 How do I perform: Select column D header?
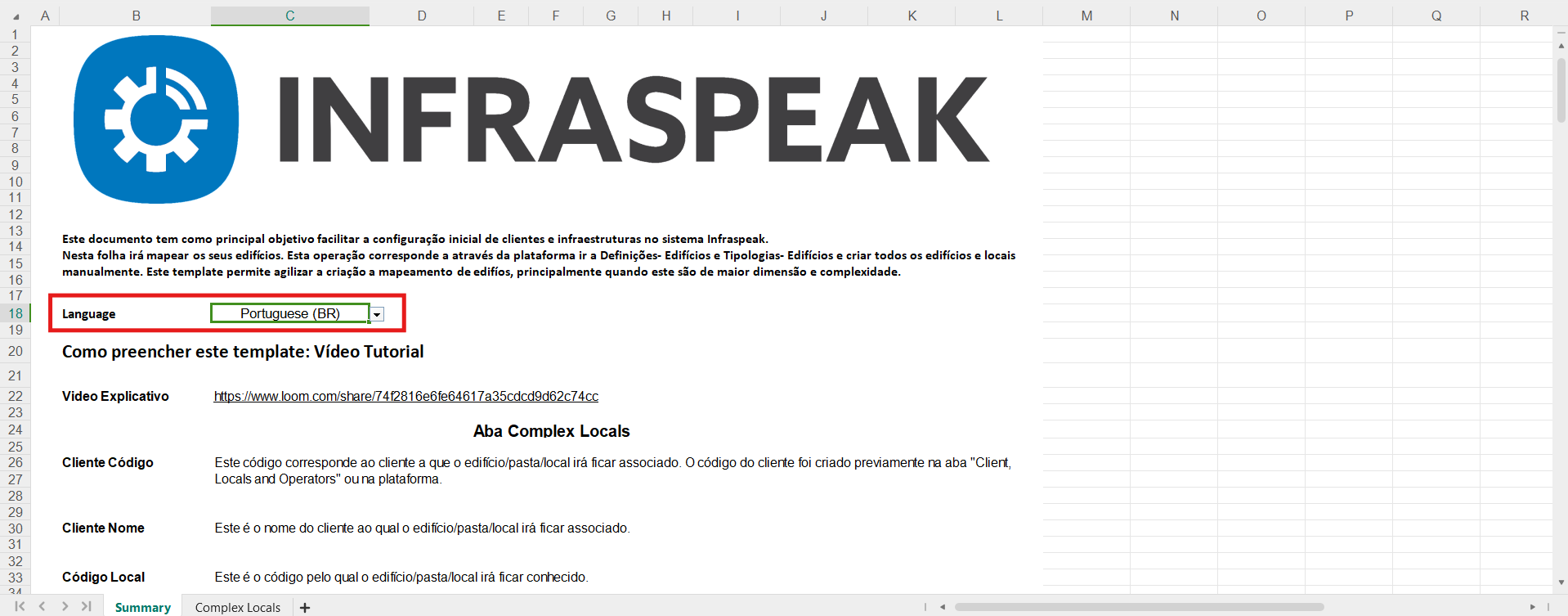tap(422, 16)
